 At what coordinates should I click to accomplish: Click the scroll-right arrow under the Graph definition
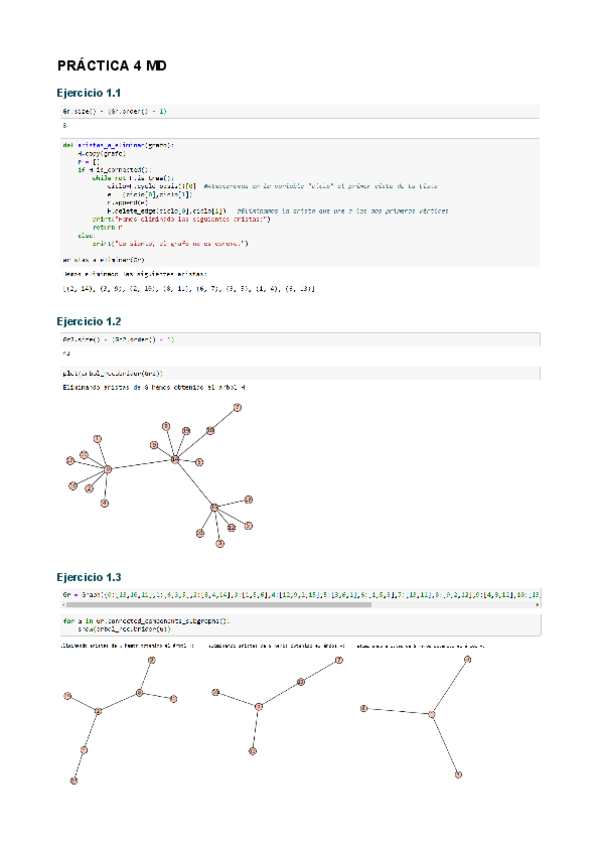pyautogui.click(x=536, y=604)
